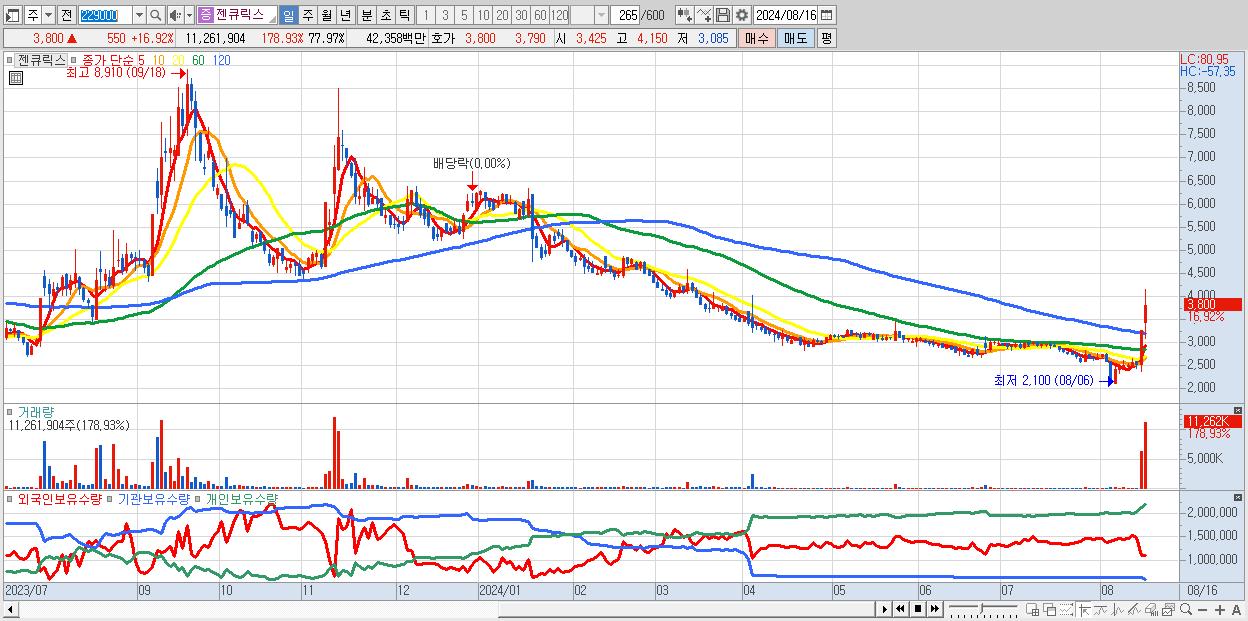Screen dimensions: 1248x621
Task: Zoom in chart with plus icon
Action: point(1219,610)
